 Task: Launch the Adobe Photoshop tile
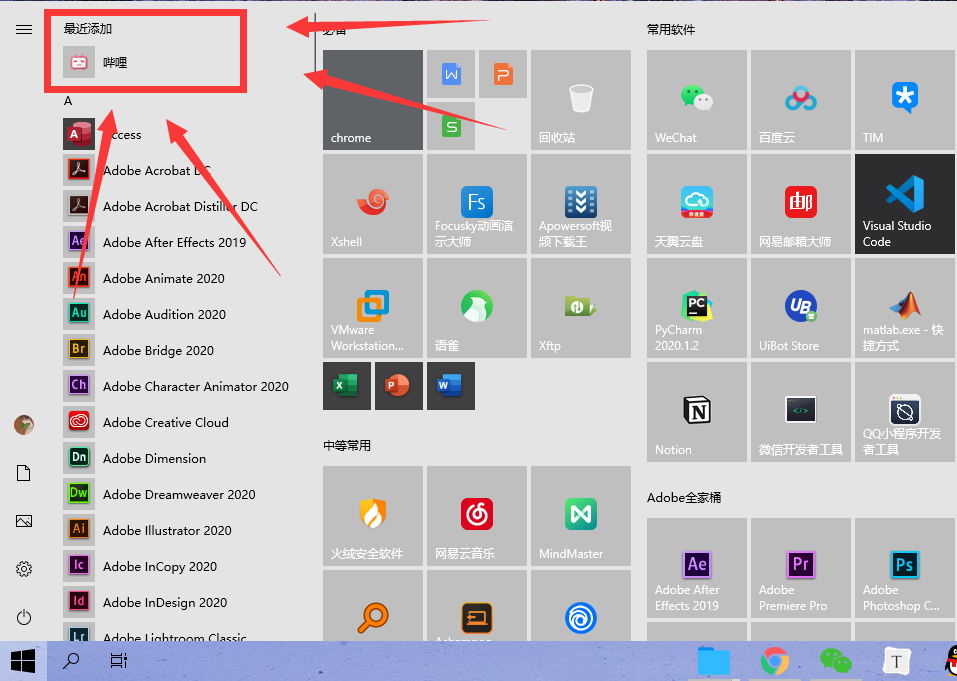(905, 568)
